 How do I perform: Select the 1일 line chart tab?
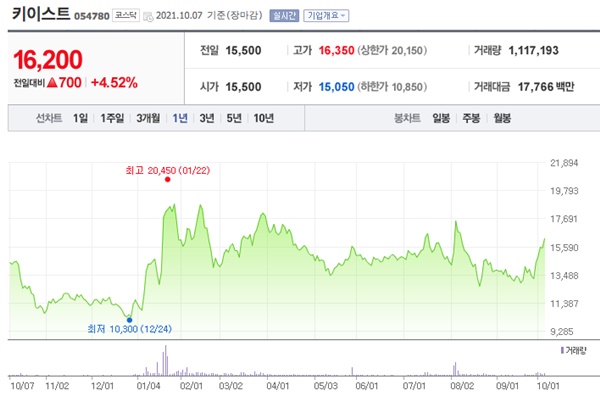(x=80, y=118)
